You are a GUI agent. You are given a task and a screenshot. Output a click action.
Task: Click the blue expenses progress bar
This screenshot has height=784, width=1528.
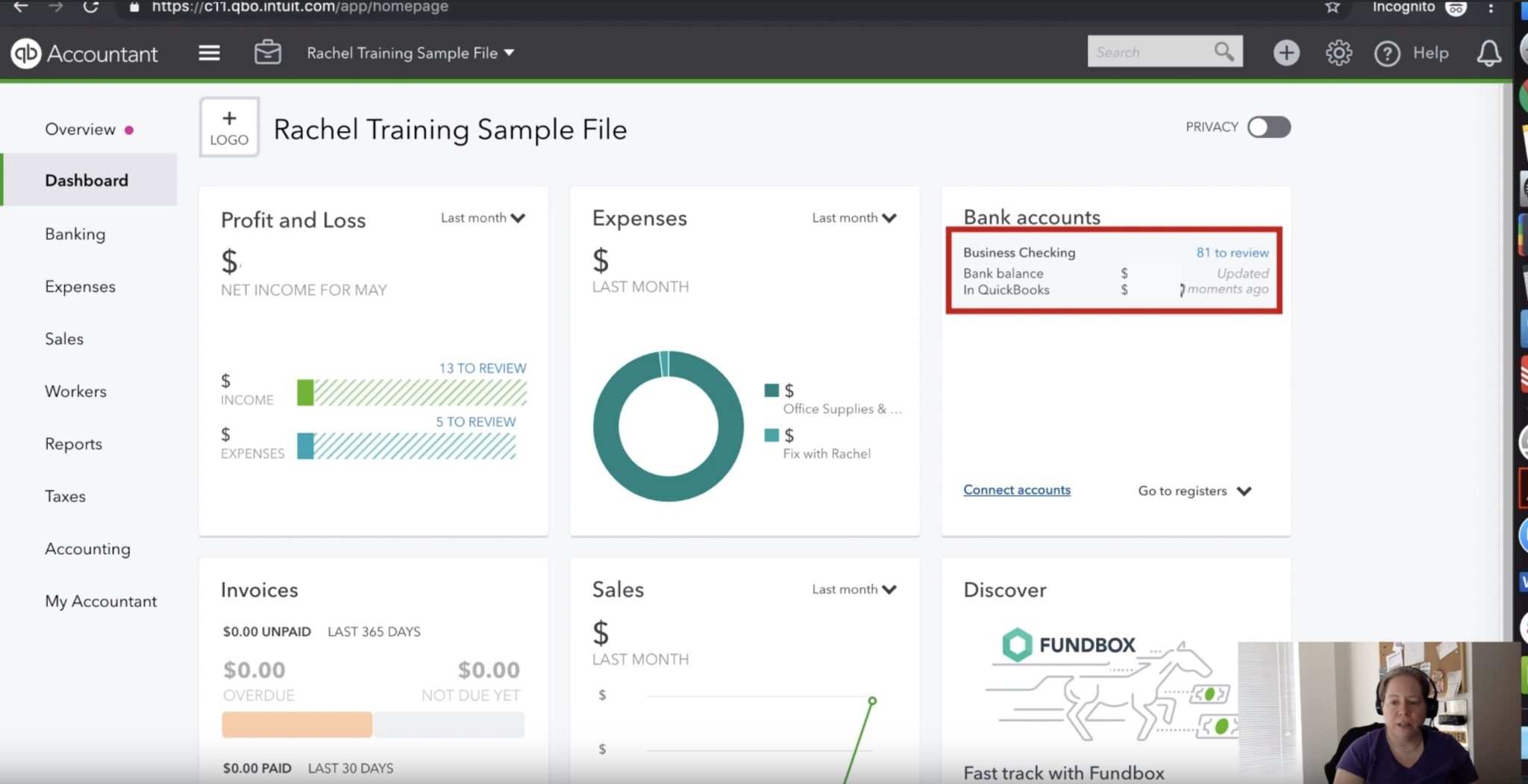tap(407, 446)
